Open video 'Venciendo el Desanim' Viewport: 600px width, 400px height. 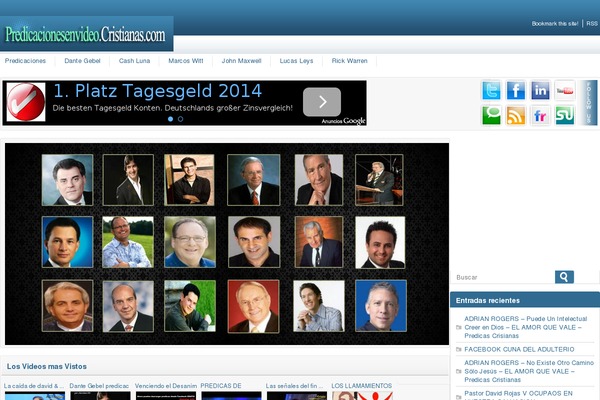click(166, 386)
